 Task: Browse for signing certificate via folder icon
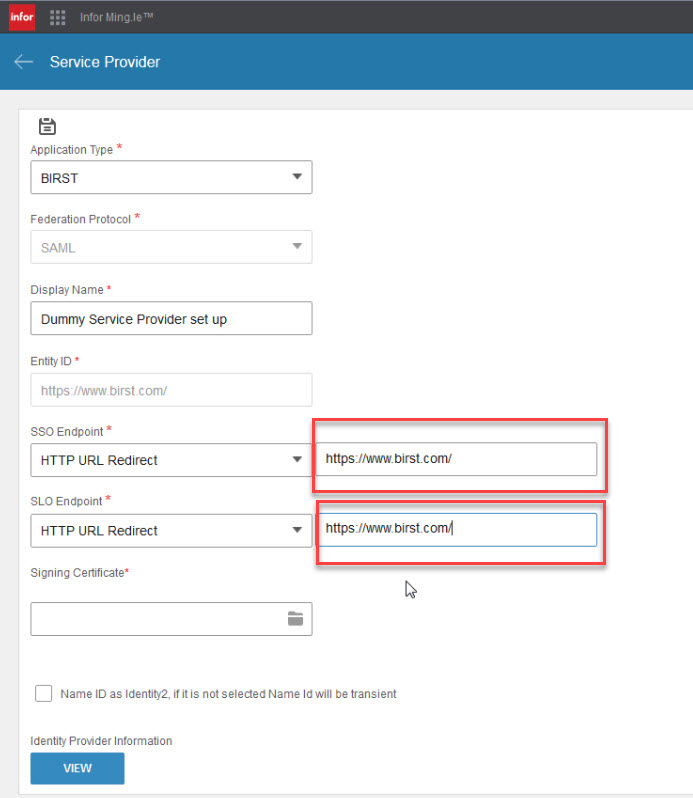click(295, 618)
